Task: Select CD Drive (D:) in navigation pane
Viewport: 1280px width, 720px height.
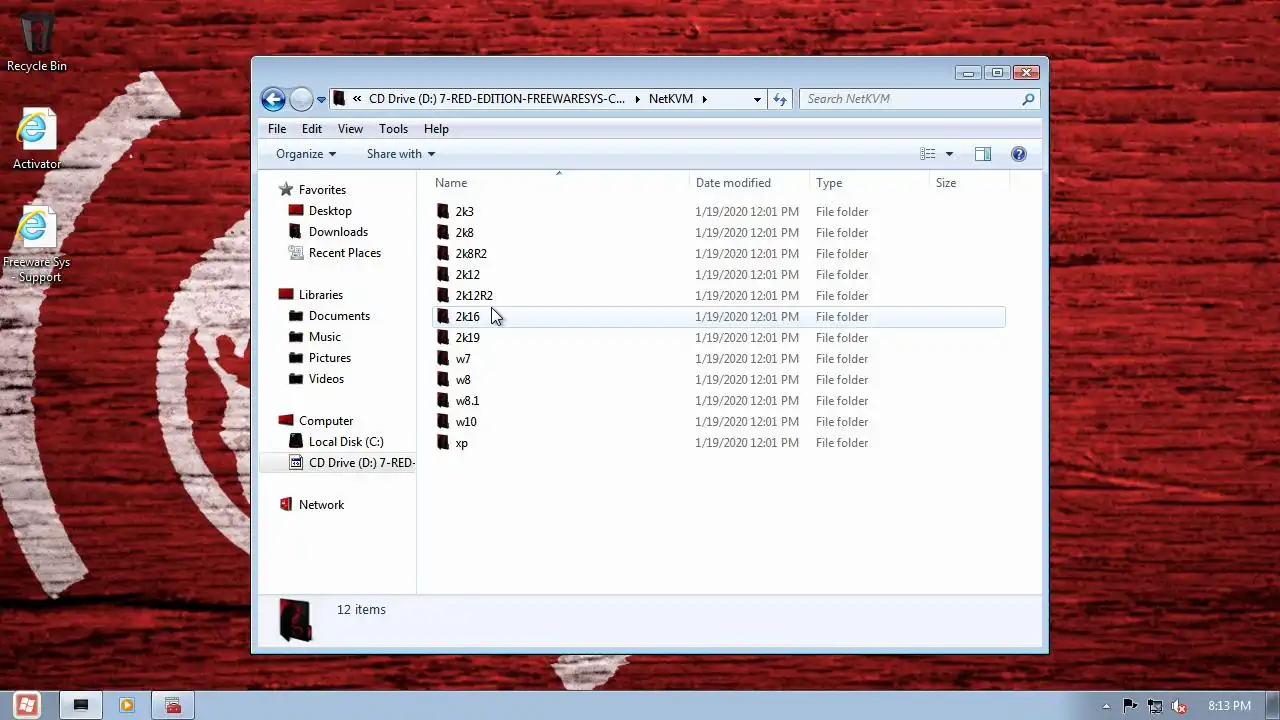Action: pyautogui.click(x=361, y=463)
